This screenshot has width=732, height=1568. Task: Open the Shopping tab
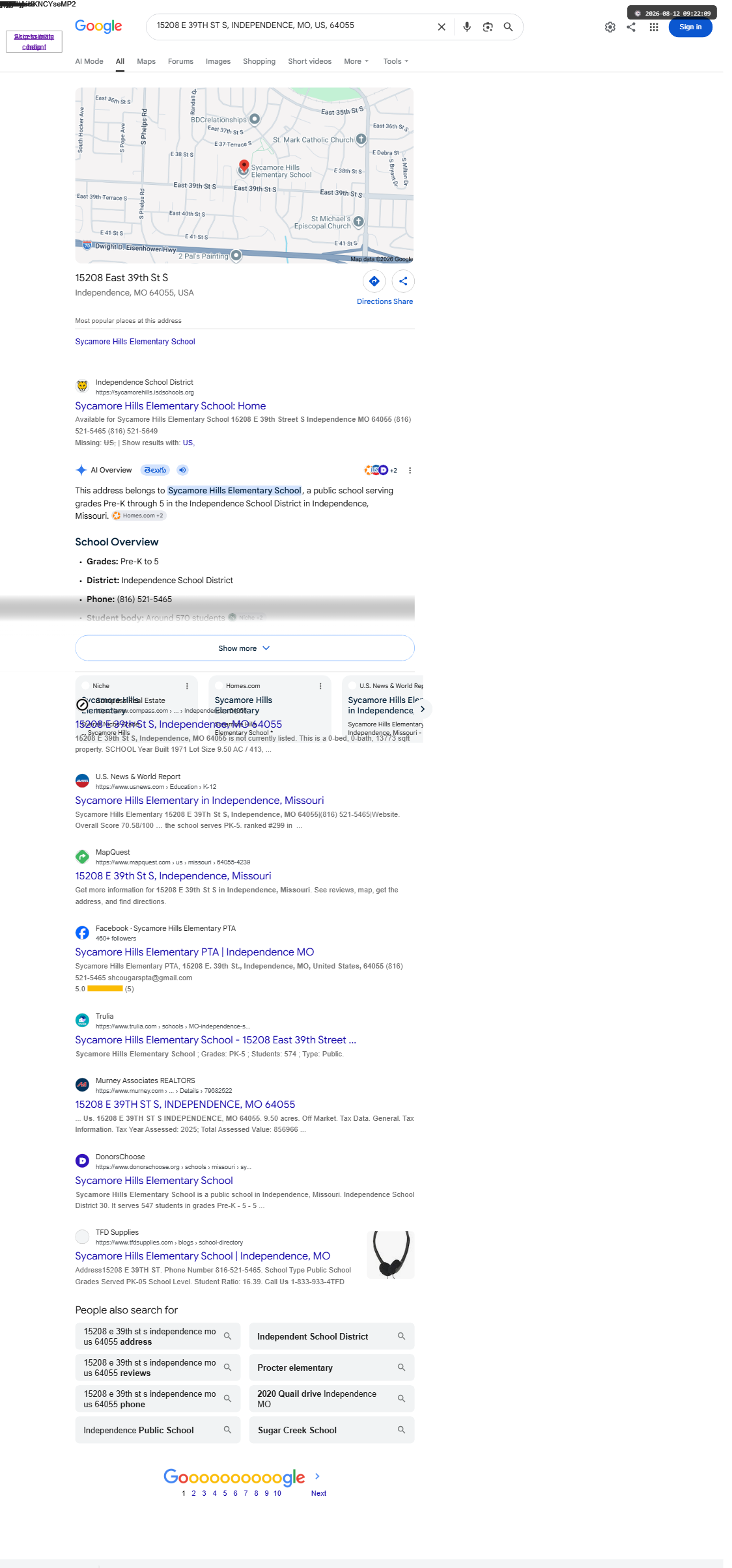point(259,61)
